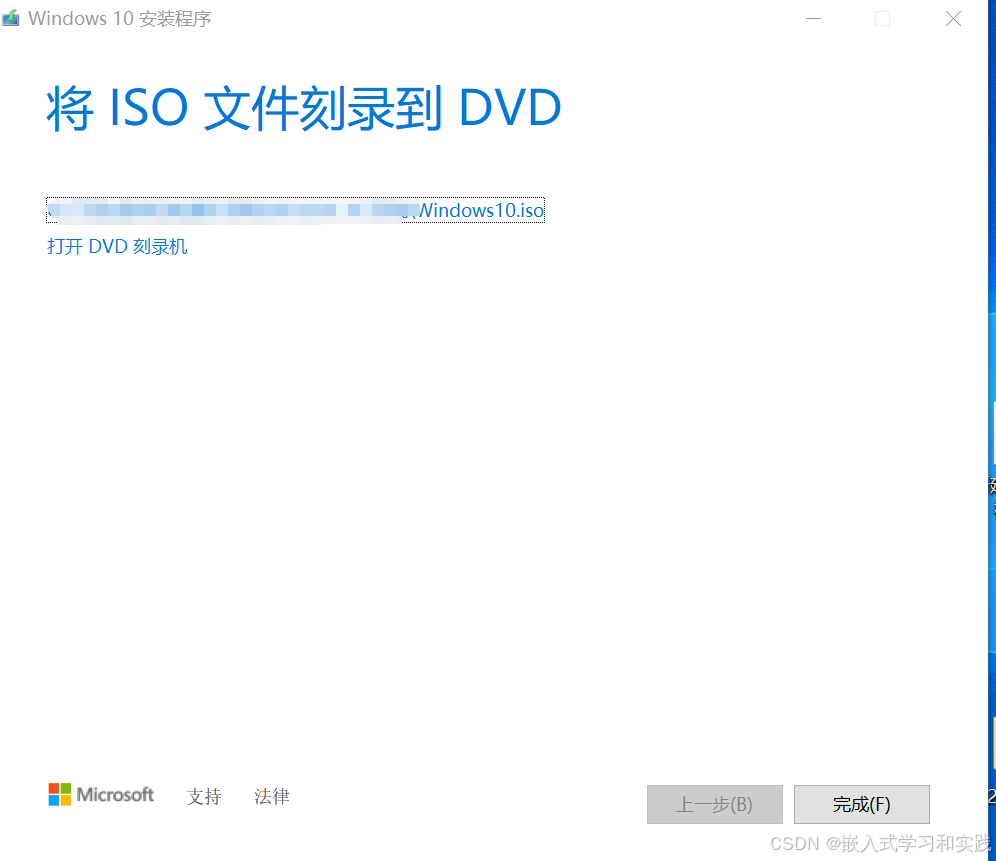This screenshot has height=861, width=996.
Task: Click the 将 ISO 文件刻录到 DVD heading
Action: [x=304, y=109]
